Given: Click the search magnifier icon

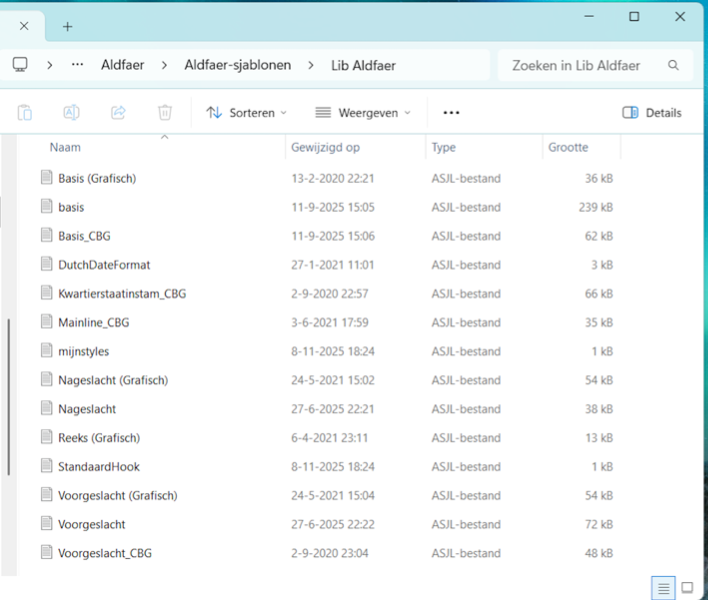Looking at the screenshot, I should pos(674,65).
